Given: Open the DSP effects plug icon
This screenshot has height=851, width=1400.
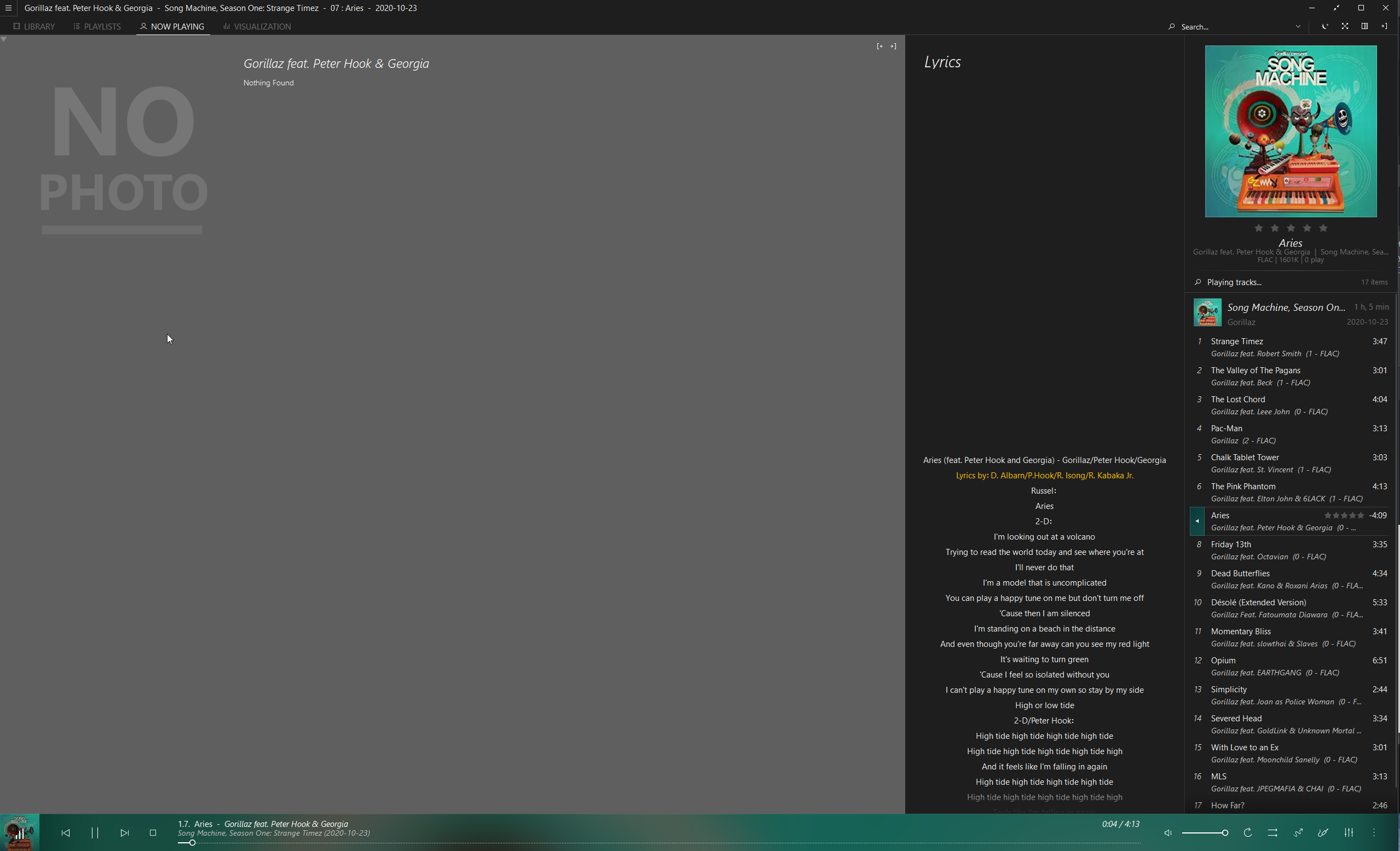Looking at the screenshot, I should 1323,833.
